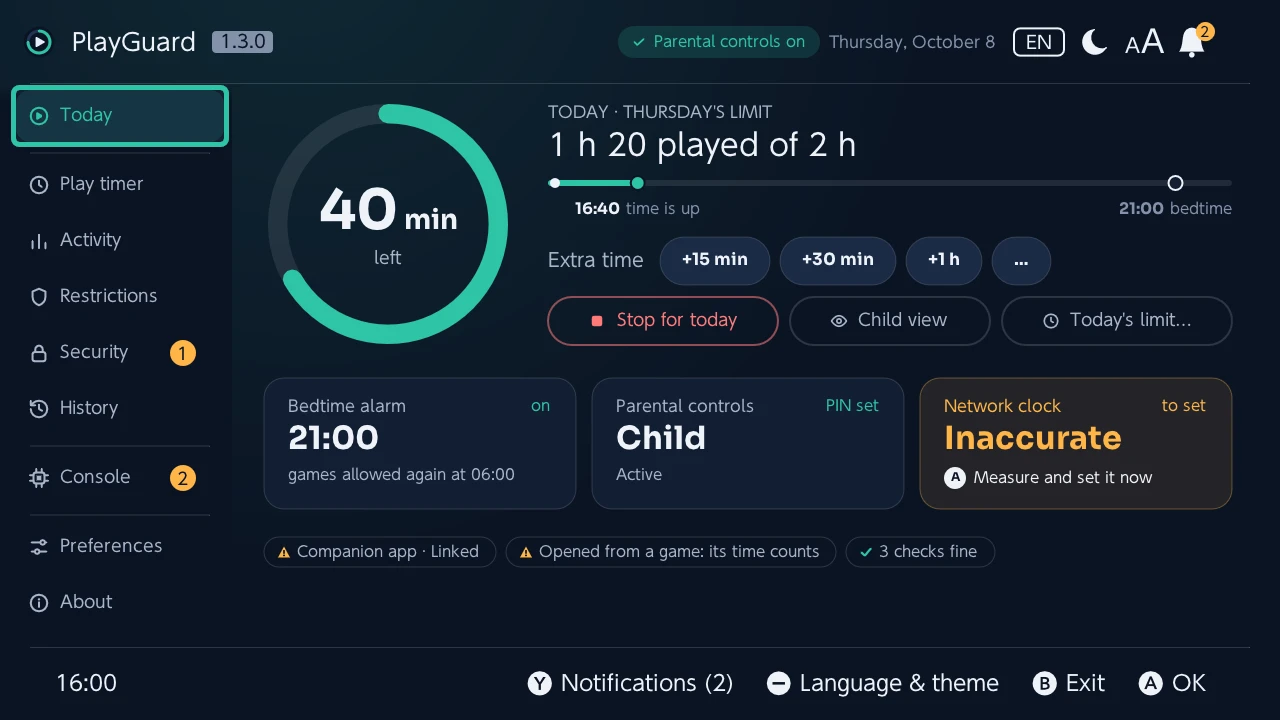The height and width of the screenshot is (720, 1280).
Task: Click the Parental controls on badge
Action: (x=719, y=42)
